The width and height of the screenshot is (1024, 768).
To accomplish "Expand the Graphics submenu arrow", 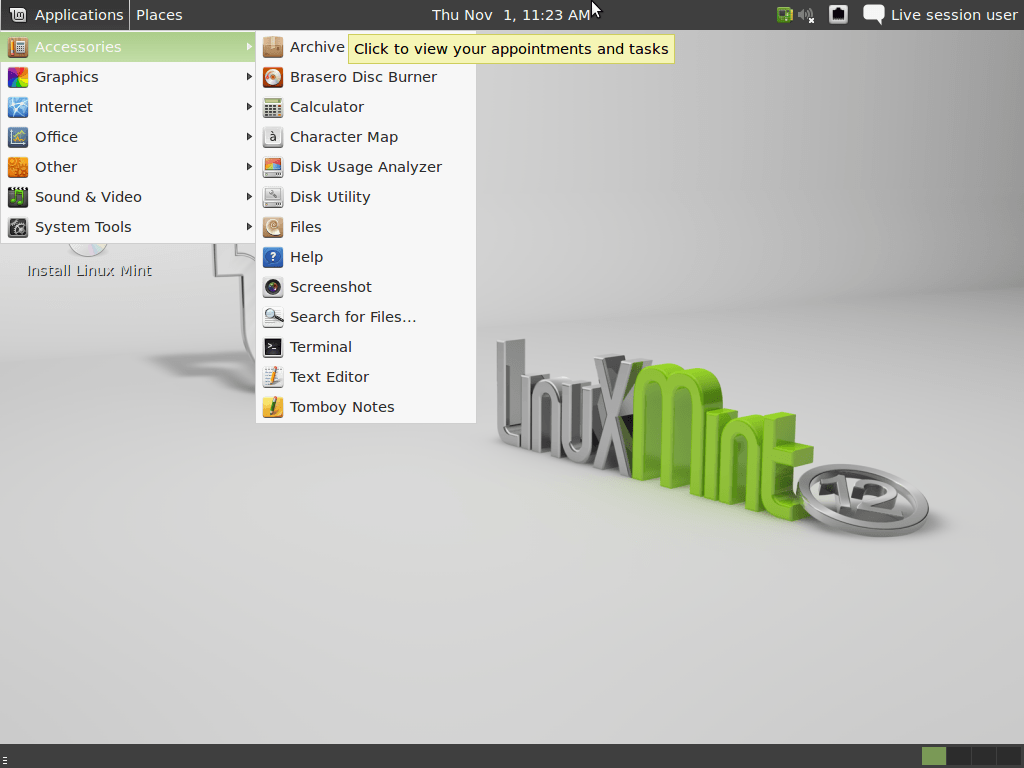I will point(249,77).
